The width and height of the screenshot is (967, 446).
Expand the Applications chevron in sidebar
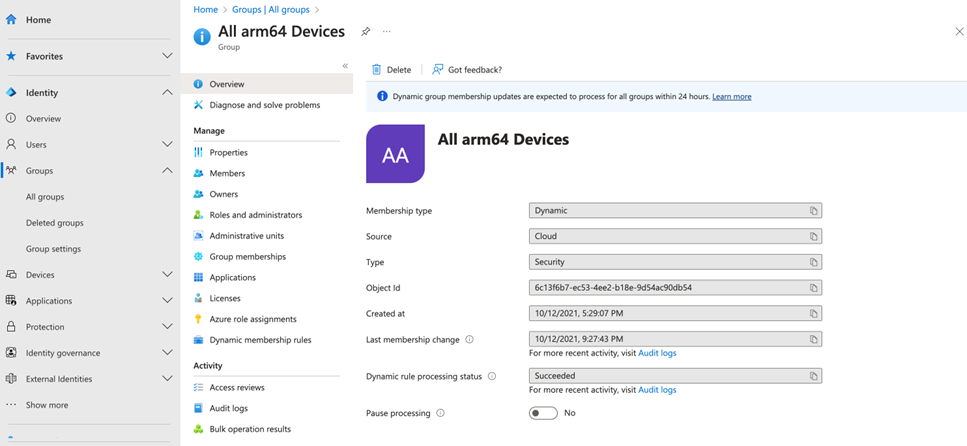tap(167, 300)
